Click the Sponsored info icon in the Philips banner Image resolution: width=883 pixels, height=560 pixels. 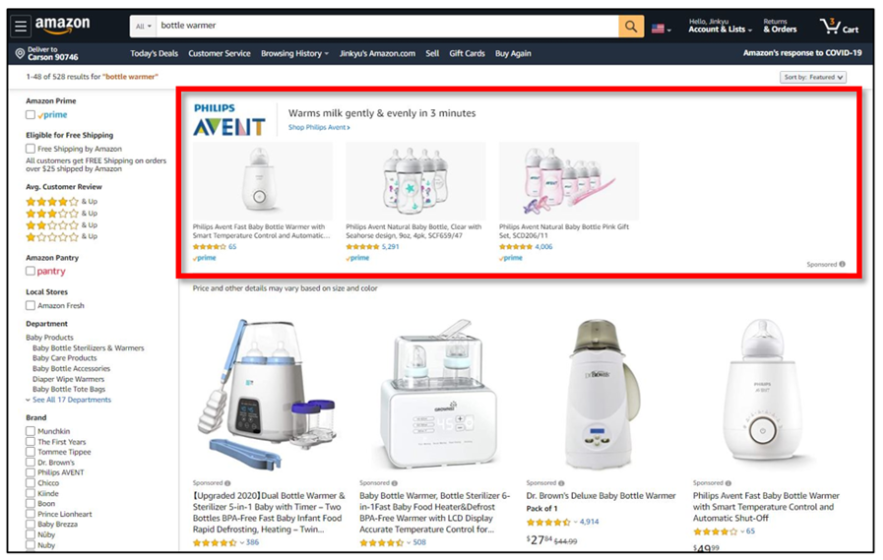click(x=842, y=264)
